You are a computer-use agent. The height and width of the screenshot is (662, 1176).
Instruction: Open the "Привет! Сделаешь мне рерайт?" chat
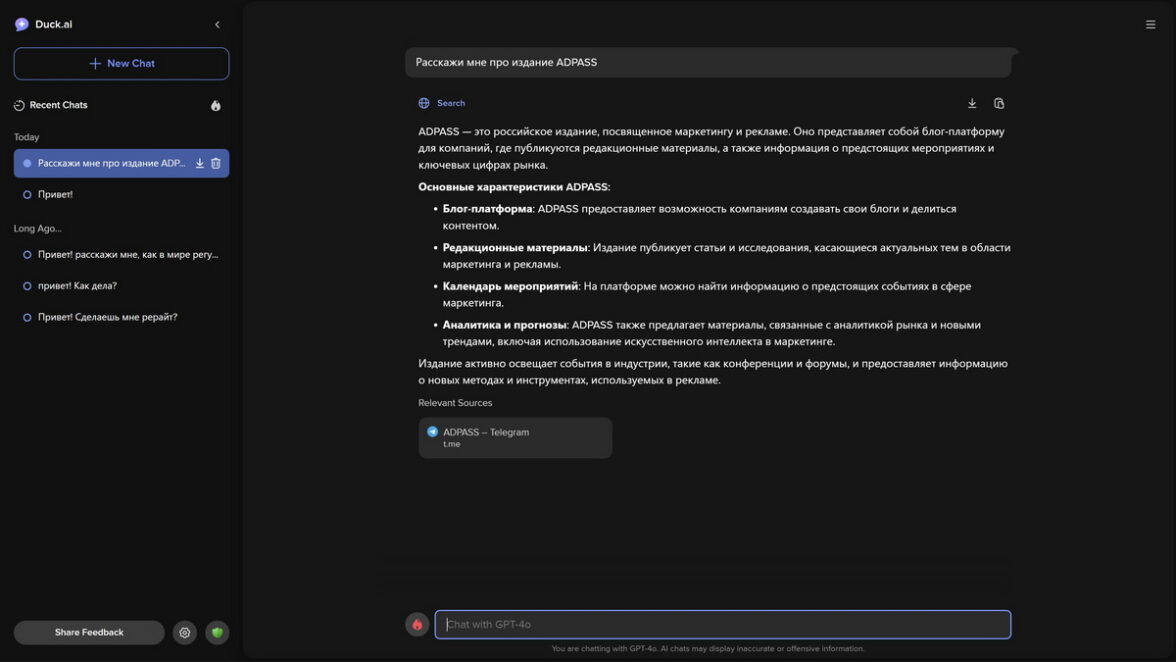click(x=107, y=317)
